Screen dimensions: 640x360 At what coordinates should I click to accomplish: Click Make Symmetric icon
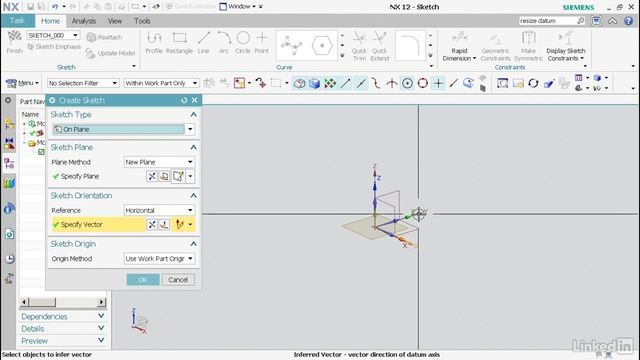(x=529, y=46)
